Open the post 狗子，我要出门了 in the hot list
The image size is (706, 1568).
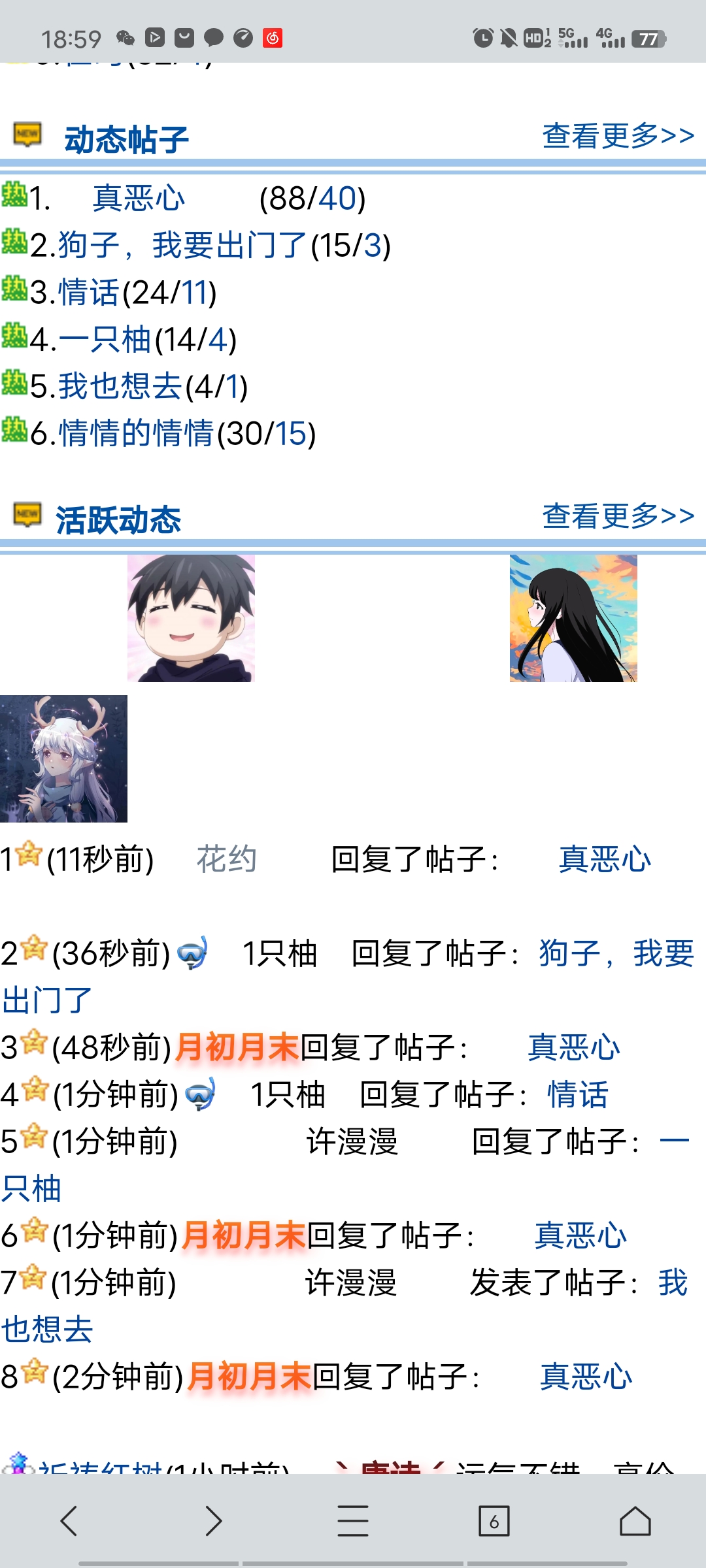pyautogui.click(x=182, y=246)
